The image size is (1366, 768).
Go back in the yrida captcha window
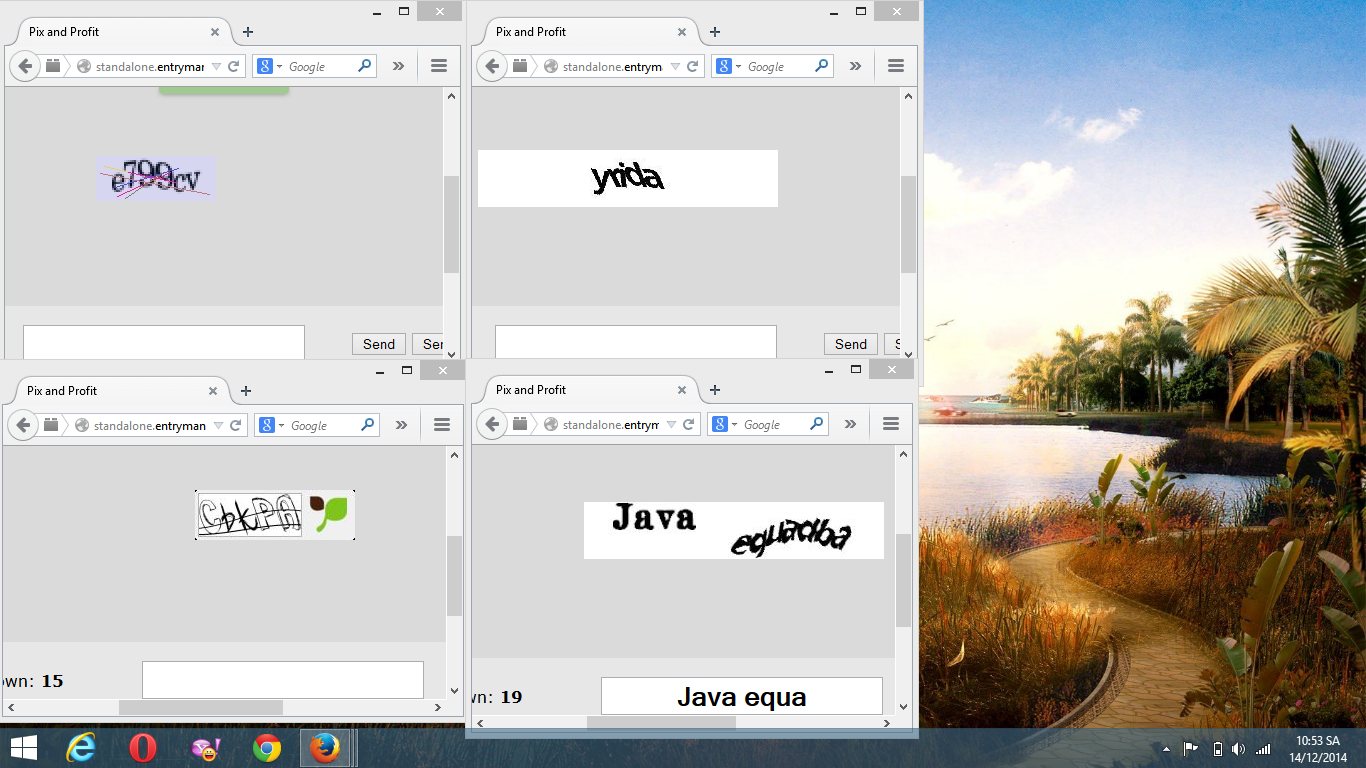(x=492, y=66)
